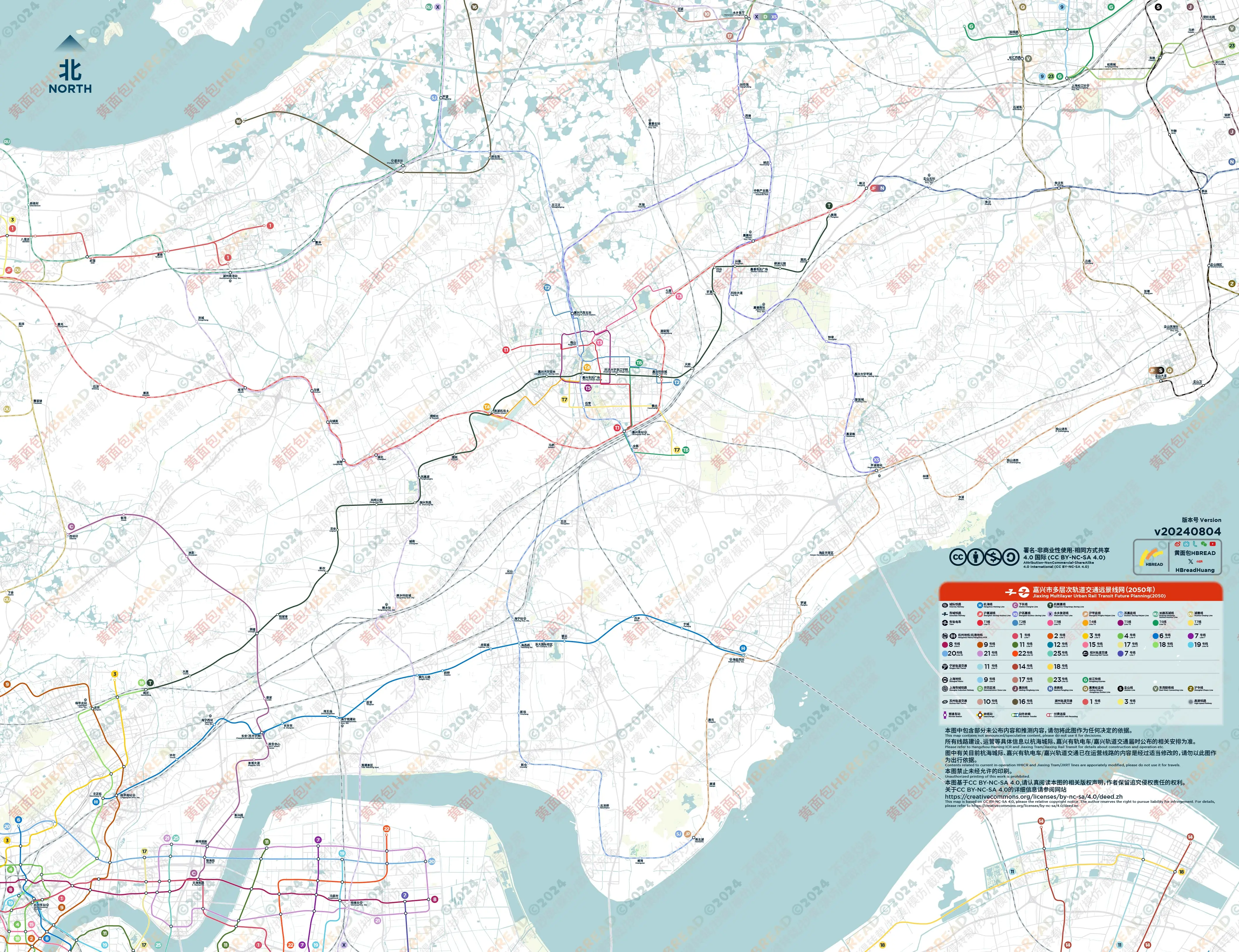Click the Creative Commons CC circle icon

coord(958,557)
